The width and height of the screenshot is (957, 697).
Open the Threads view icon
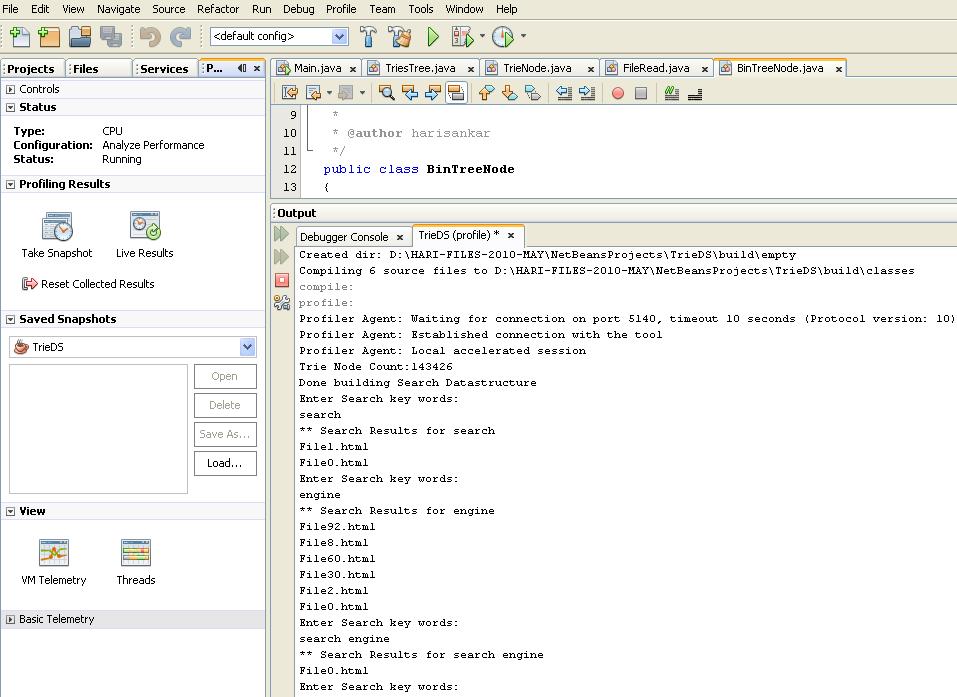tap(135, 551)
